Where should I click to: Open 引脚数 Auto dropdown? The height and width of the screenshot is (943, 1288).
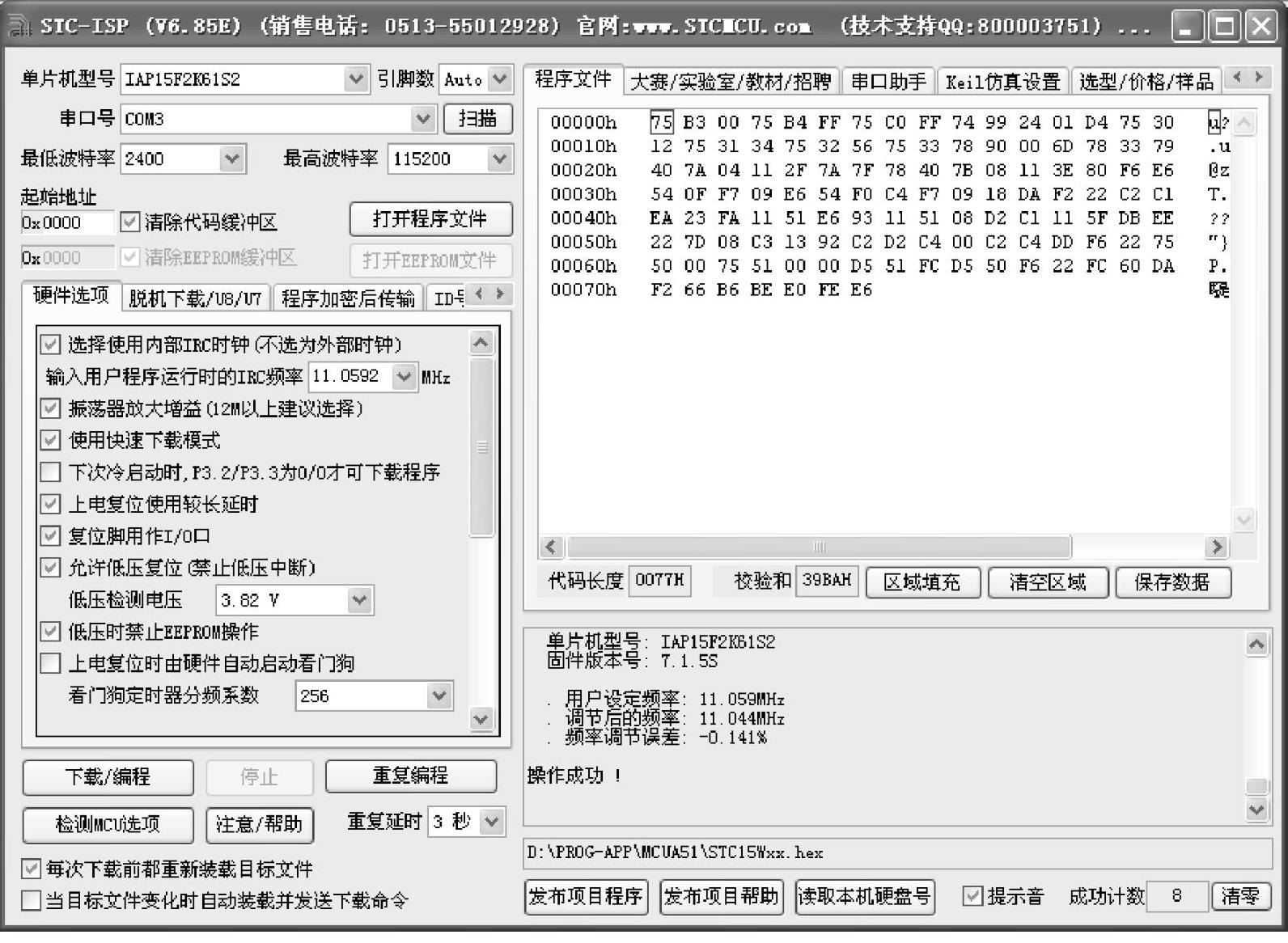click(x=501, y=79)
